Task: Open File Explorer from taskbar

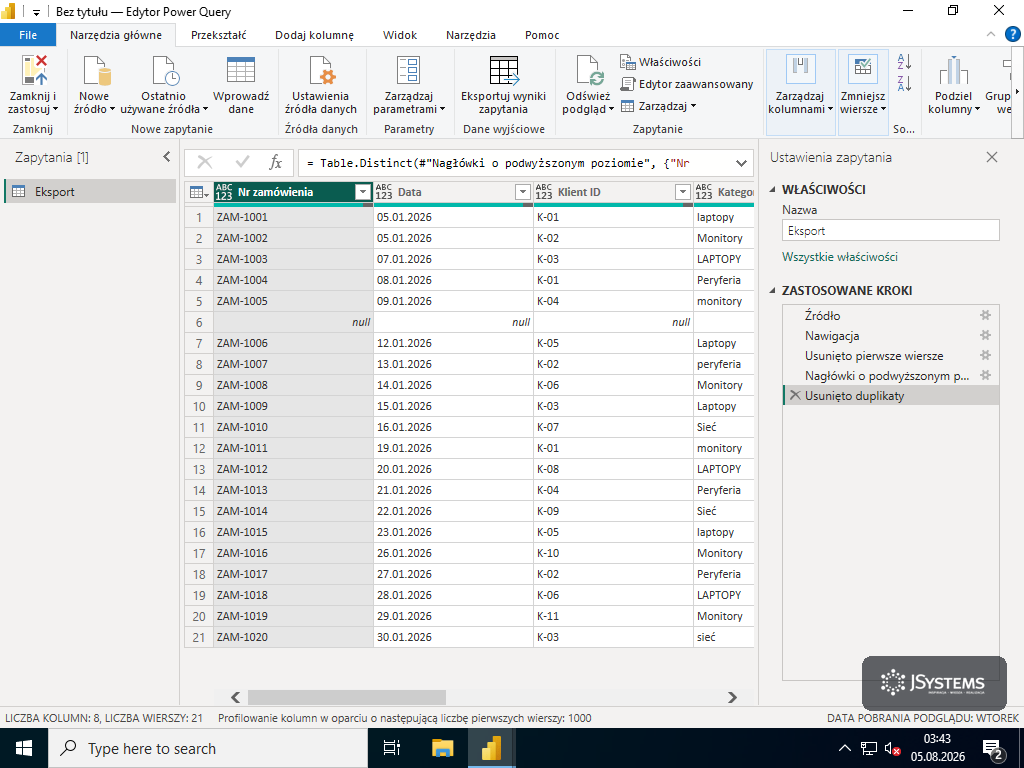Action: coord(443,748)
